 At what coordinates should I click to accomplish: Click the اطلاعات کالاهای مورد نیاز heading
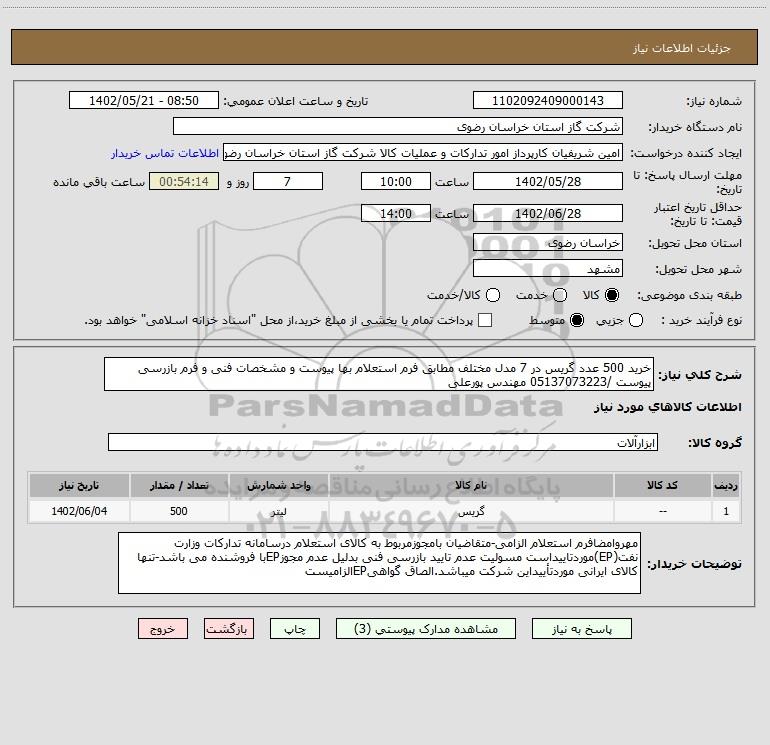[667, 407]
